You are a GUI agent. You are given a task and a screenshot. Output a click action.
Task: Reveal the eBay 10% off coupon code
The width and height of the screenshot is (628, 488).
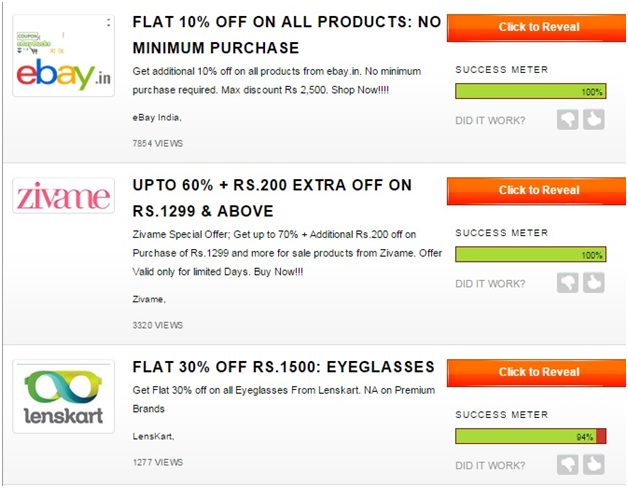(x=536, y=27)
